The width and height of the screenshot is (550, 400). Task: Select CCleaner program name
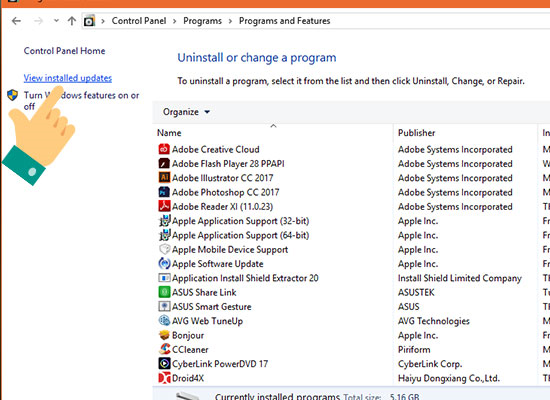(x=190, y=349)
